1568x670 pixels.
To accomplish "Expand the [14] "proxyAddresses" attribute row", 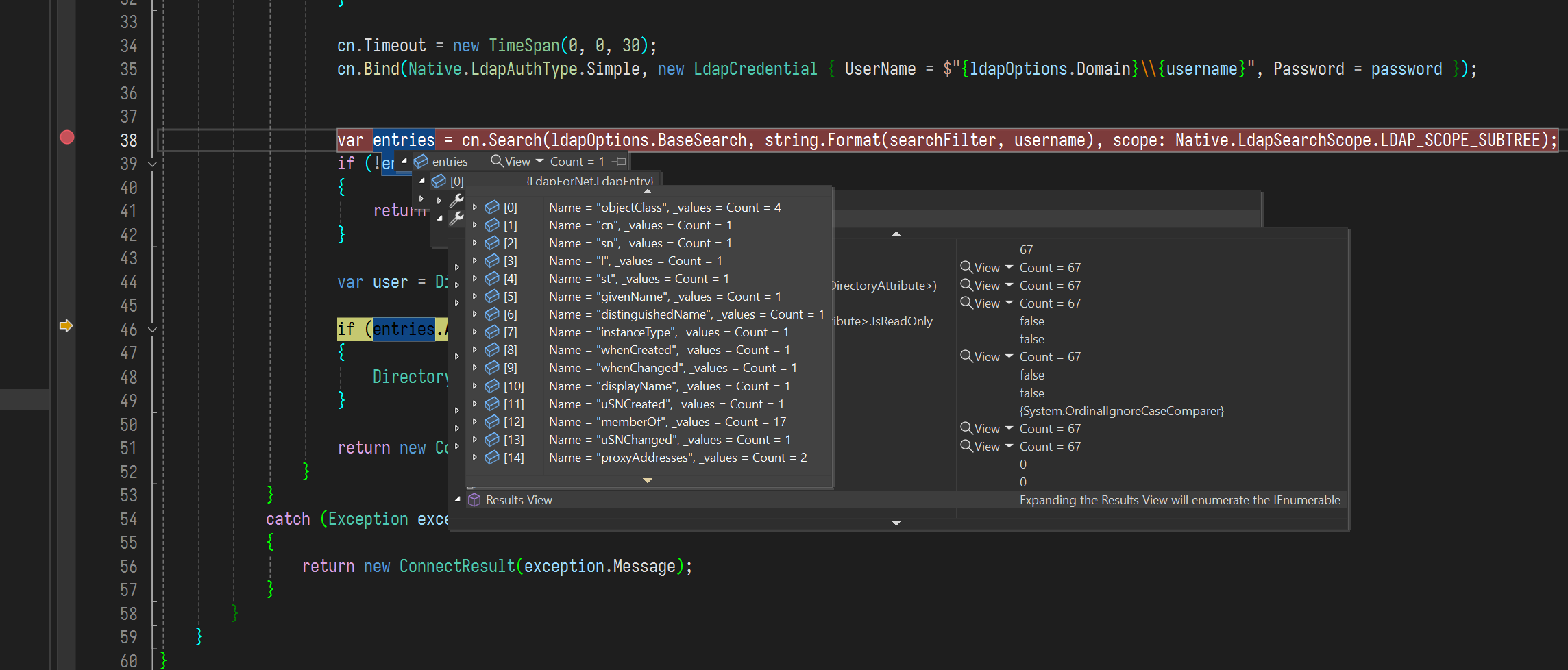I will point(474,457).
